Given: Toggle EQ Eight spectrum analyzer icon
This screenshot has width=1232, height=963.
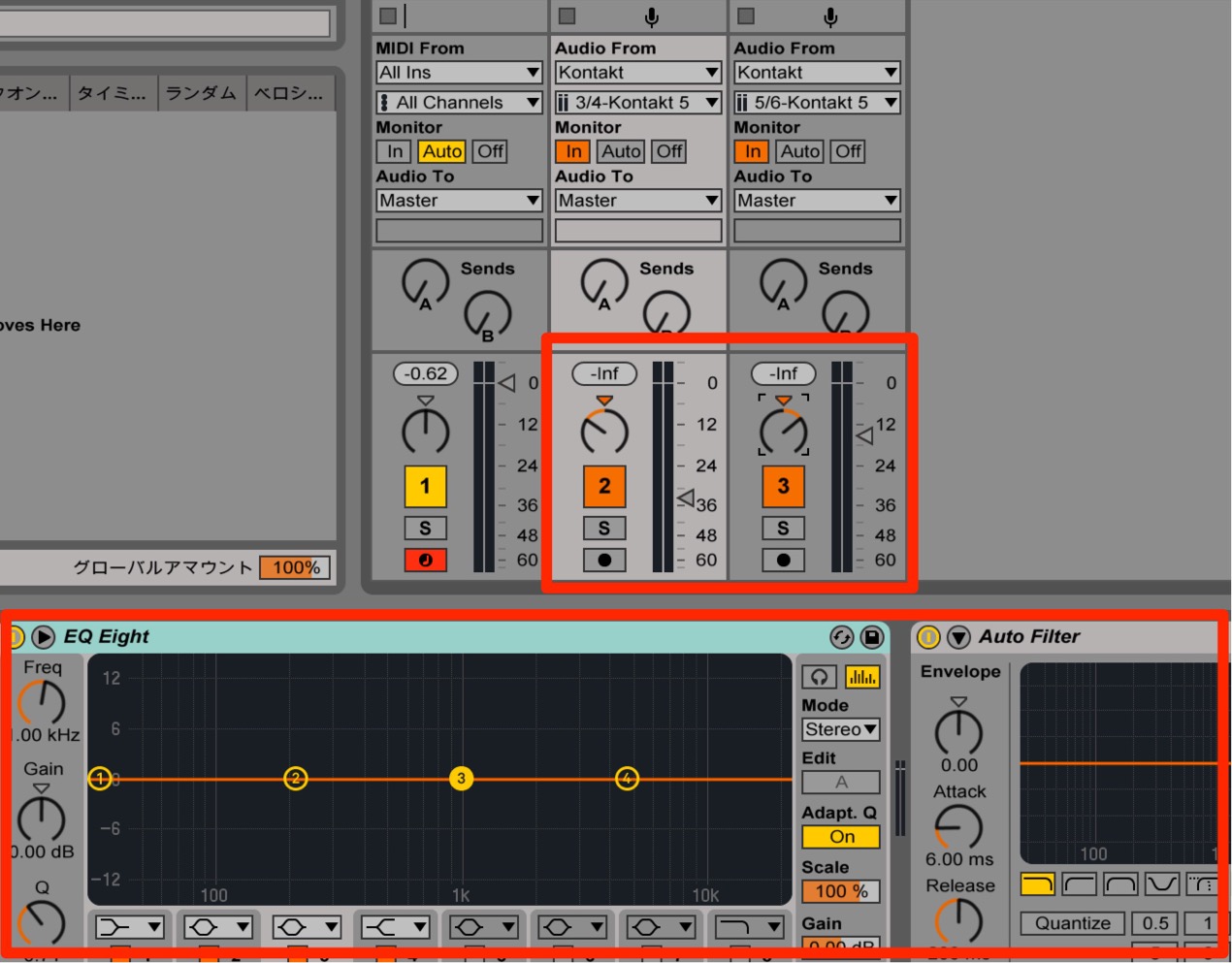Looking at the screenshot, I should (x=861, y=677).
